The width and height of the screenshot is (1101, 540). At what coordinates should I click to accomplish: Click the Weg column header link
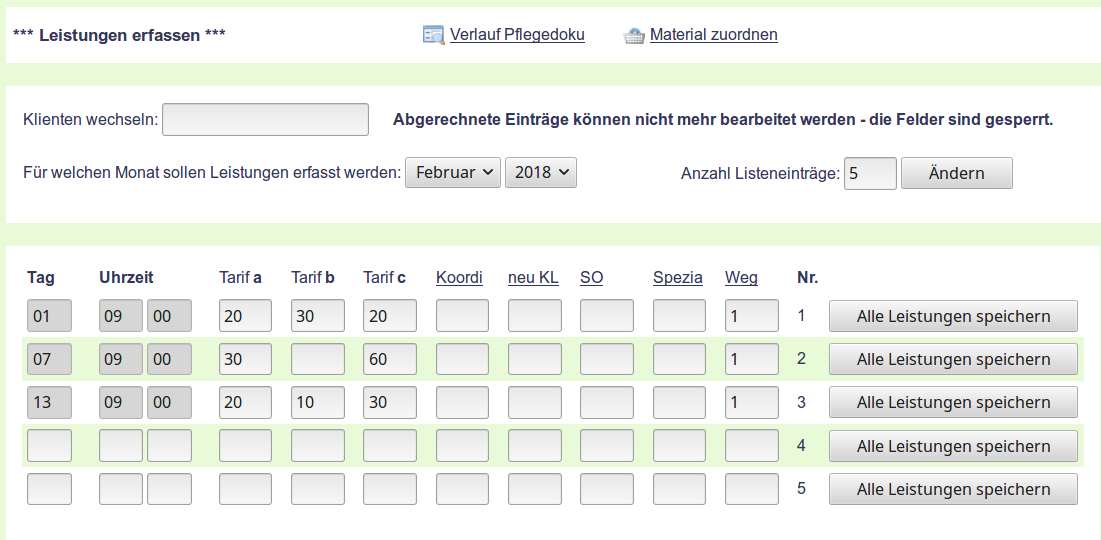[x=741, y=278]
